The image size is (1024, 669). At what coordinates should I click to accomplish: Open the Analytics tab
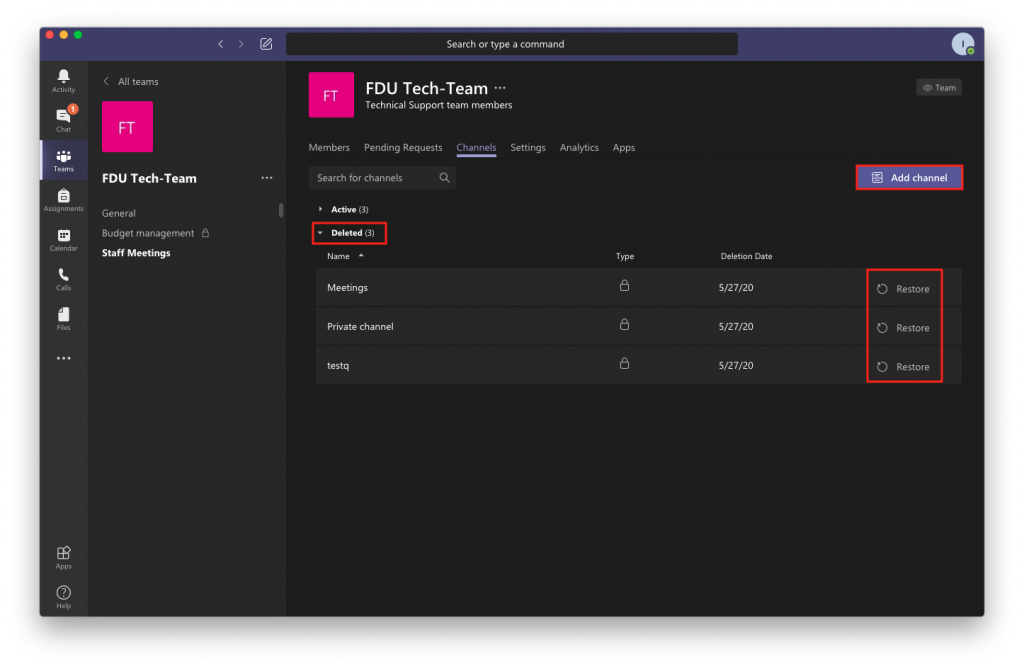(x=579, y=148)
